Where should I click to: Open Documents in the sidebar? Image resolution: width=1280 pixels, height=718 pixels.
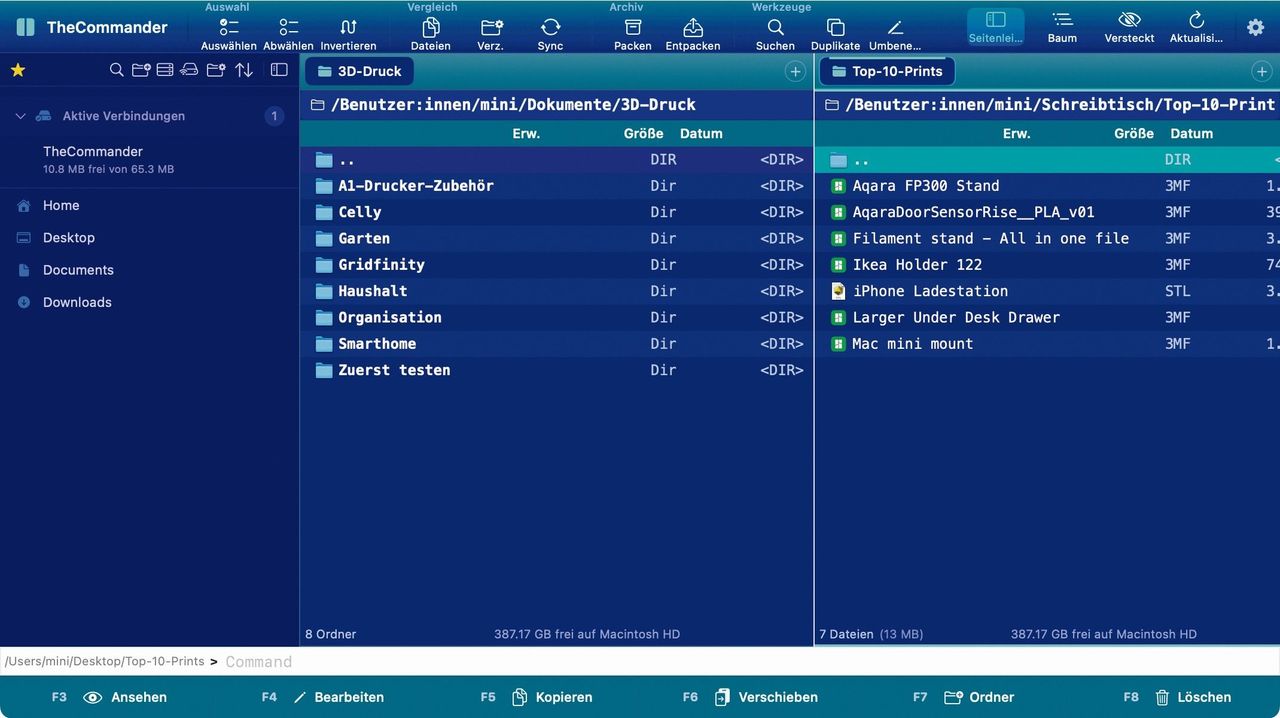150,270
